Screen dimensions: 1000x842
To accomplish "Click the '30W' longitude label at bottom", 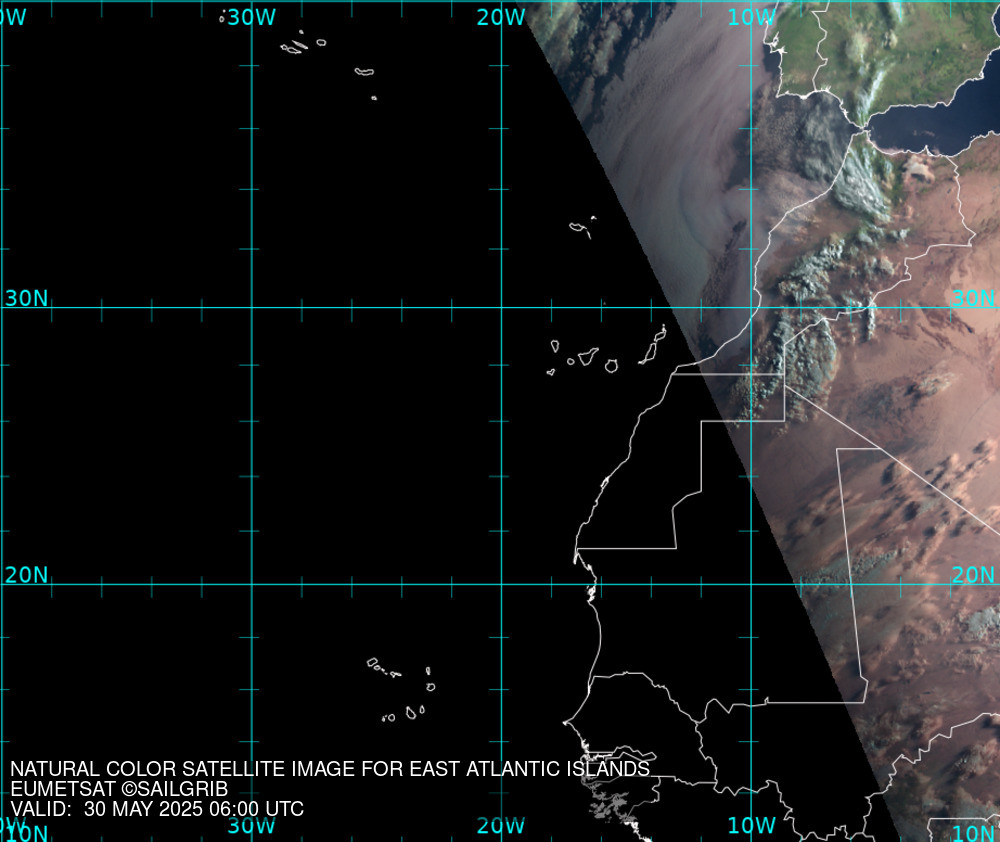I will coord(252,825).
